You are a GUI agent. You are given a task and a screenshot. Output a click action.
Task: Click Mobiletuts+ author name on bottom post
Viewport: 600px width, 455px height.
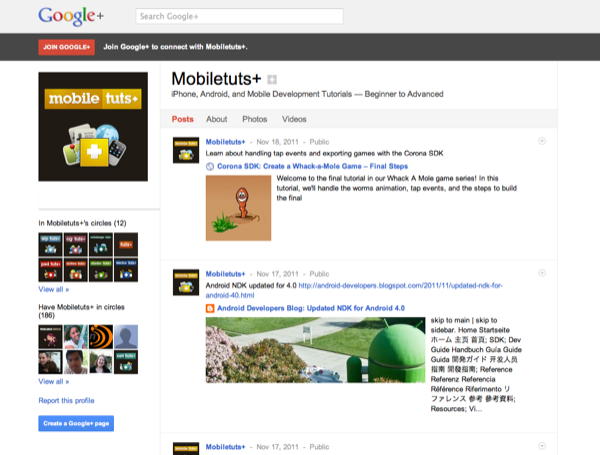(x=225, y=447)
